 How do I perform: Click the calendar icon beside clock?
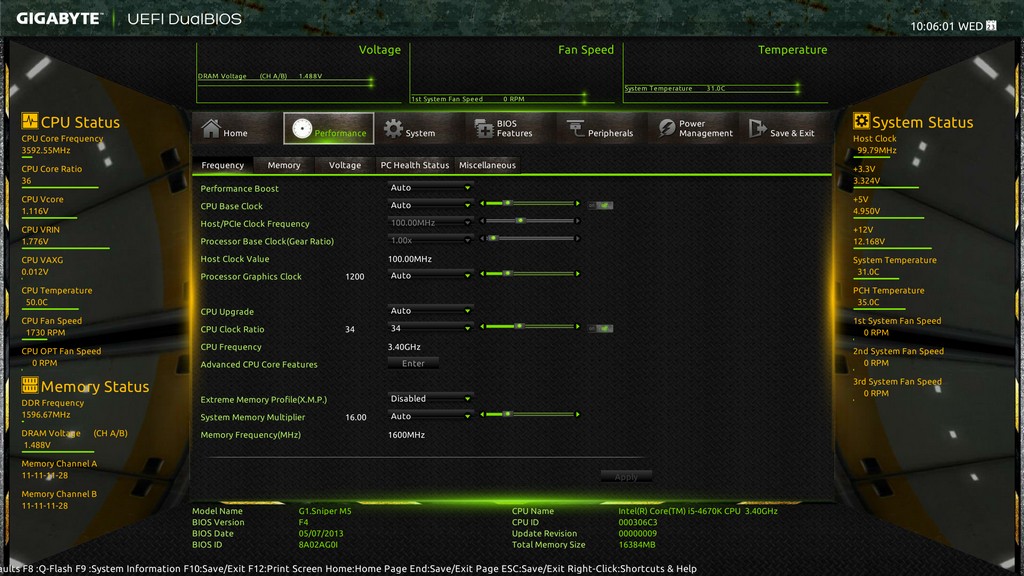pos(991,25)
